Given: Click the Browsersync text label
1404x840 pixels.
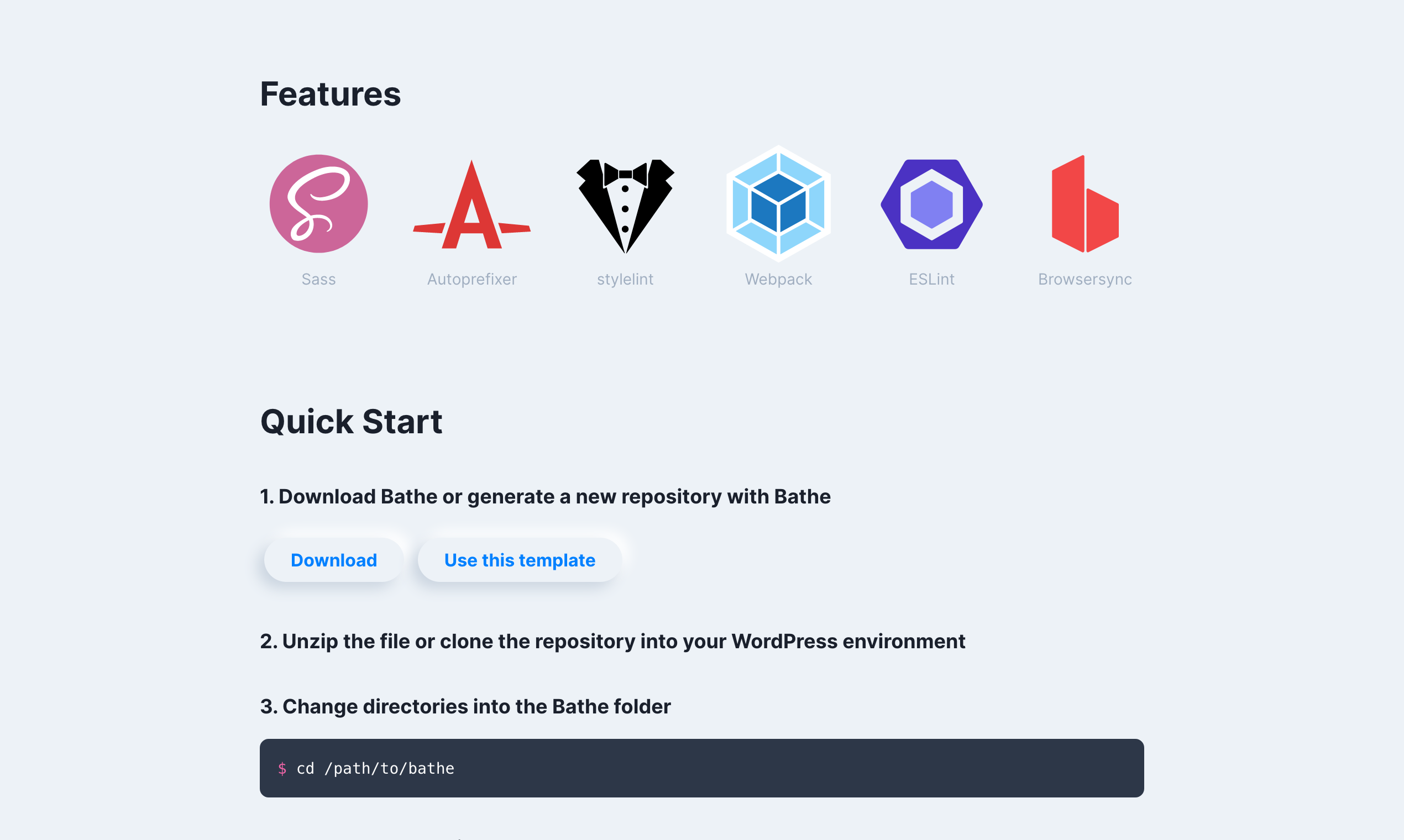Looking at the screenshot, I should pos(1084,279).
